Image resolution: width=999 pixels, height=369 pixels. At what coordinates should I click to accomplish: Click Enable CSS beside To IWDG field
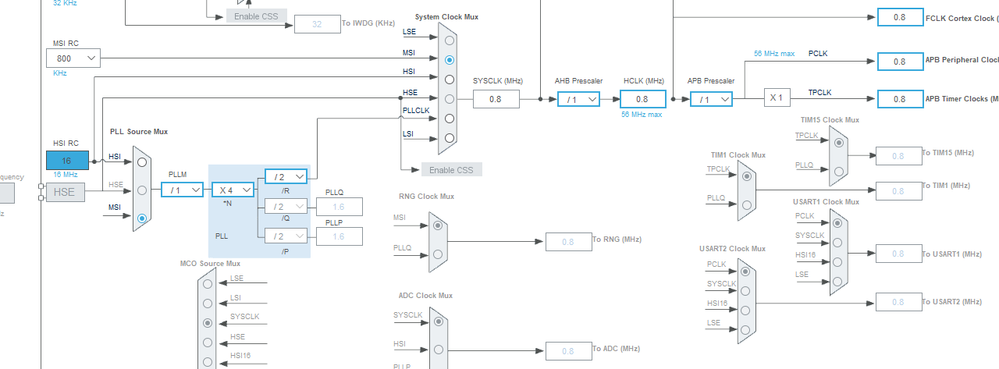(x=257, y=16)
